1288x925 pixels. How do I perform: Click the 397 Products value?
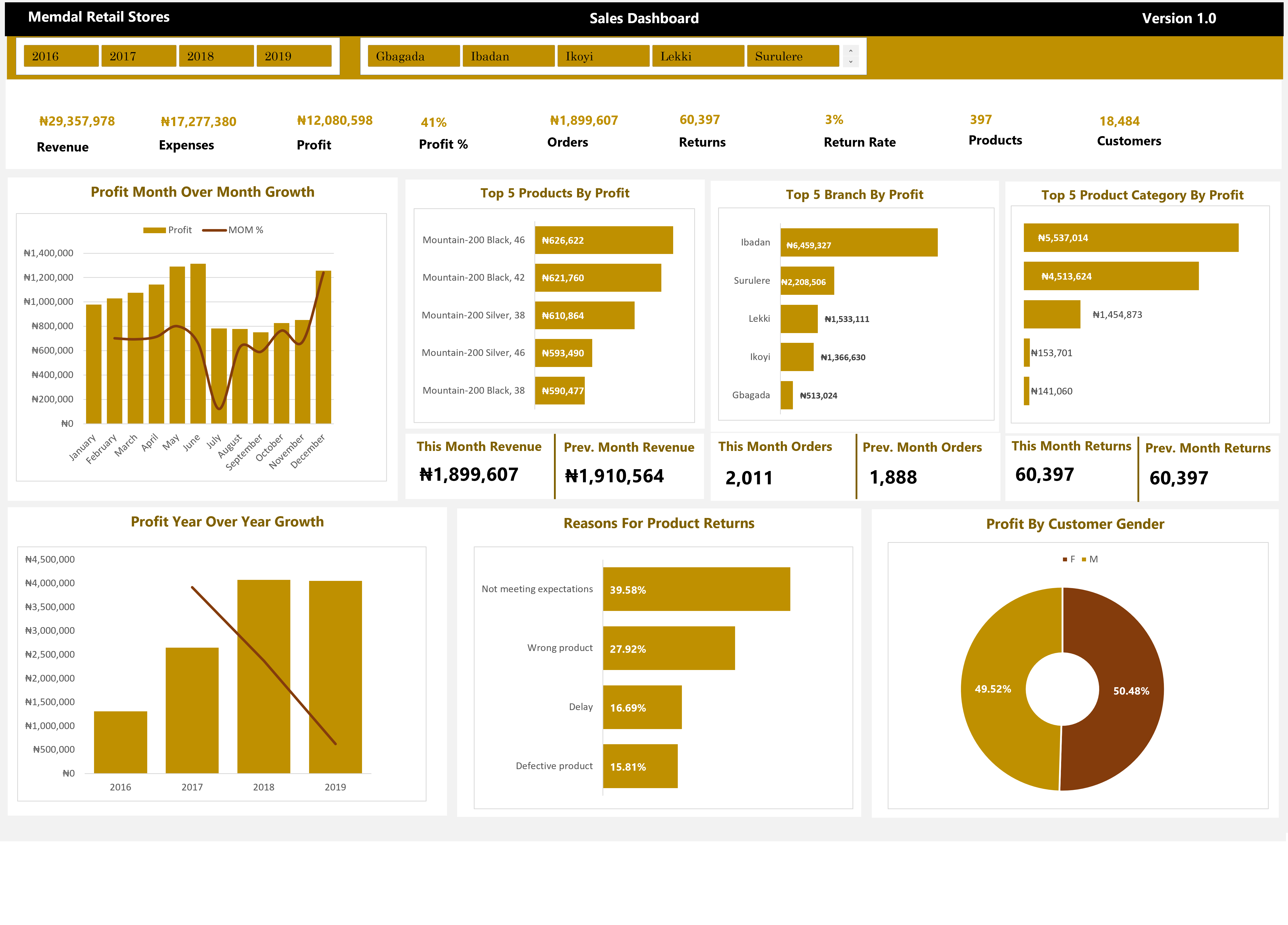click(x=981, y=120)
